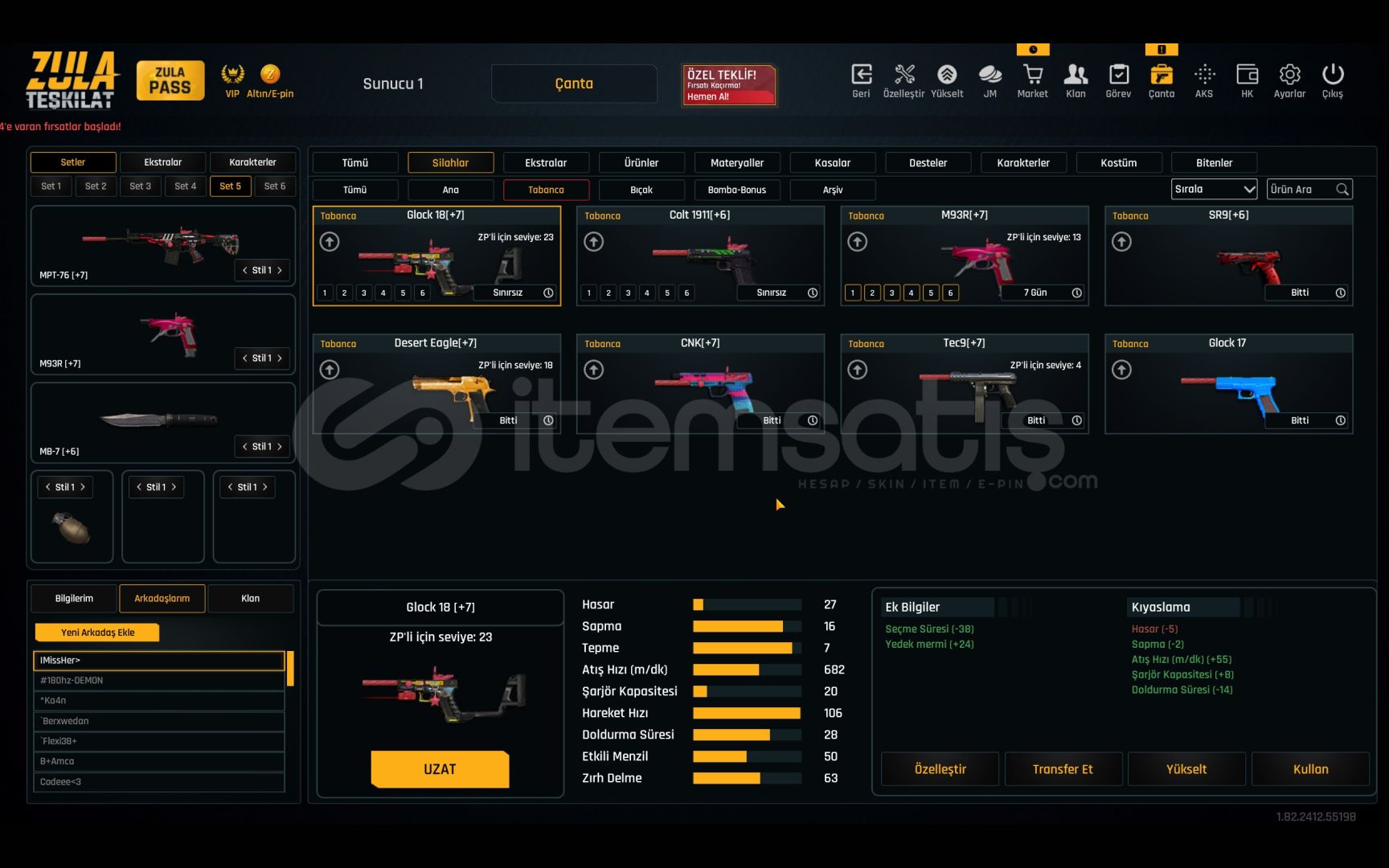Click the upgrade arrow on Desert Eagle[+7] card

coord(330,370)
